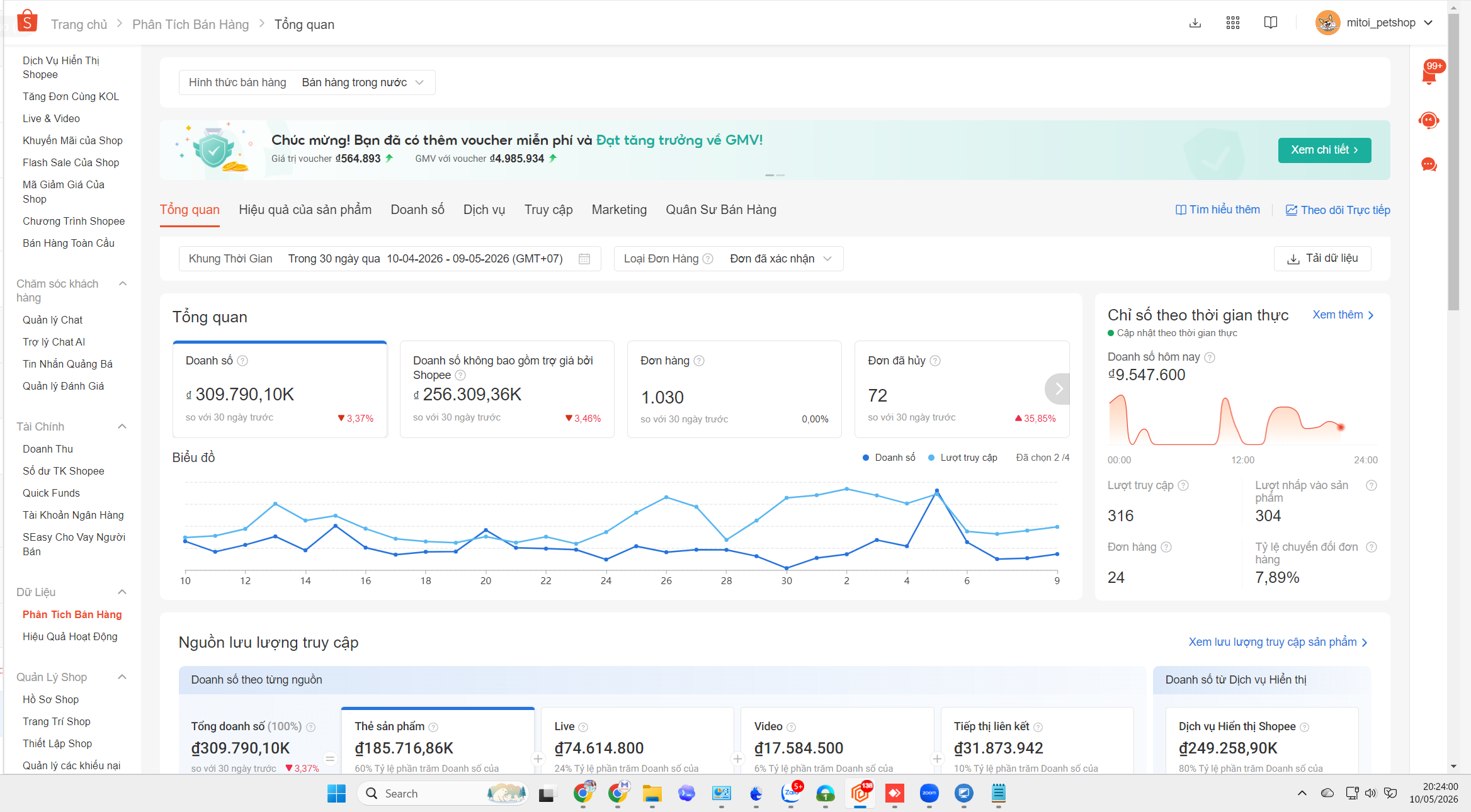The image size is (1471, 812).
Task: Switch to the Dịch vụ tab
Action: [484, 210]
